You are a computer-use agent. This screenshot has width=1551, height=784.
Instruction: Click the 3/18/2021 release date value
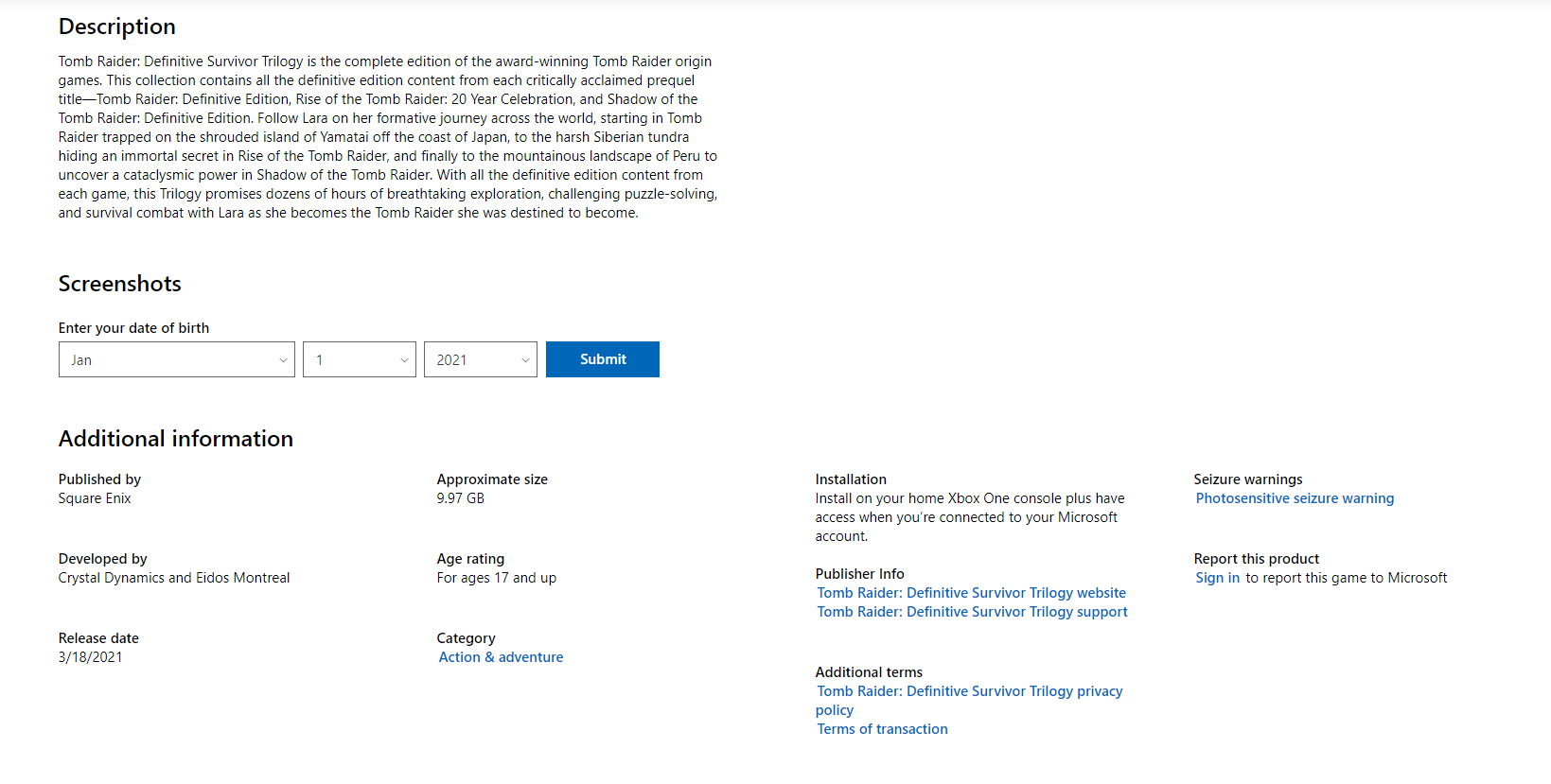coord(91,657)
